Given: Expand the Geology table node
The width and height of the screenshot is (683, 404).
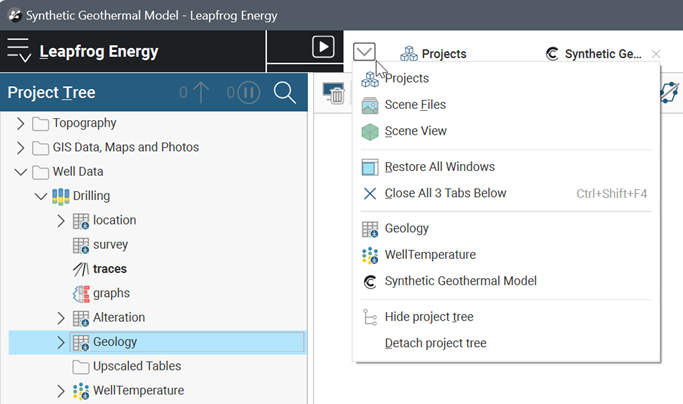Looking at the screenshot, I should [x=60, y=342].
